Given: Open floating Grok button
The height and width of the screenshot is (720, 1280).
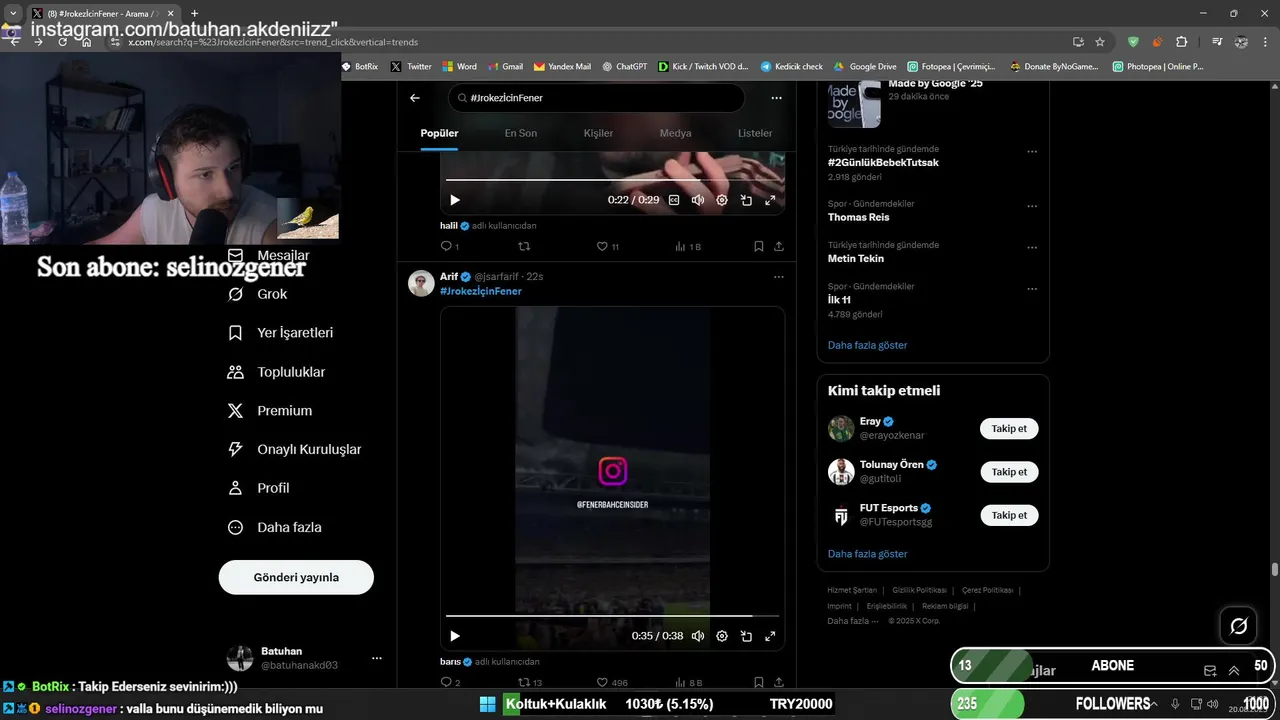Looking at the screenshot, I should pos(1238,626).
